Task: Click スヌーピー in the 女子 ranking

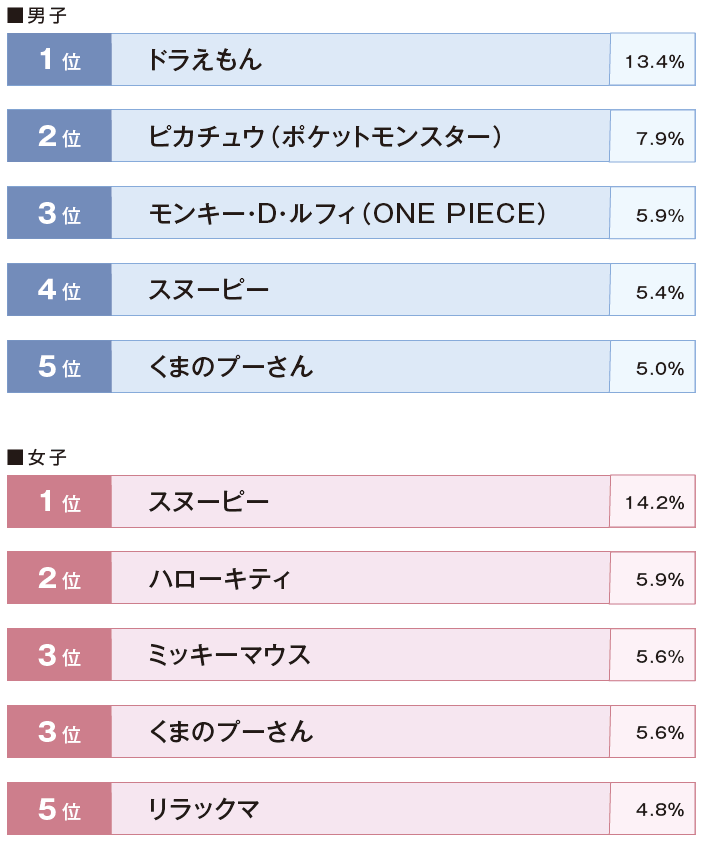Action: tap(360, 502)
